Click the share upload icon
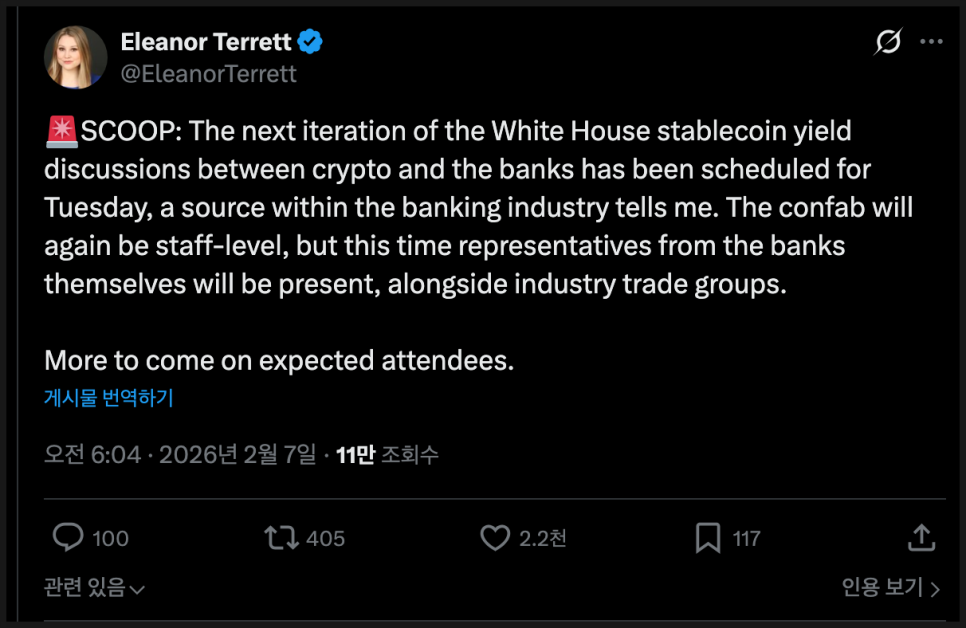This screenshot has width=966, height=628. (x=921, y=537)
